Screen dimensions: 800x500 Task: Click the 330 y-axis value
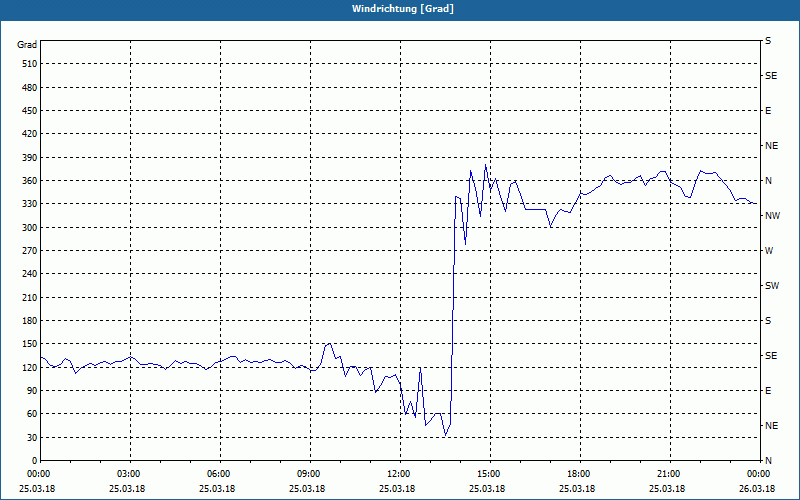tap(30, 204)
